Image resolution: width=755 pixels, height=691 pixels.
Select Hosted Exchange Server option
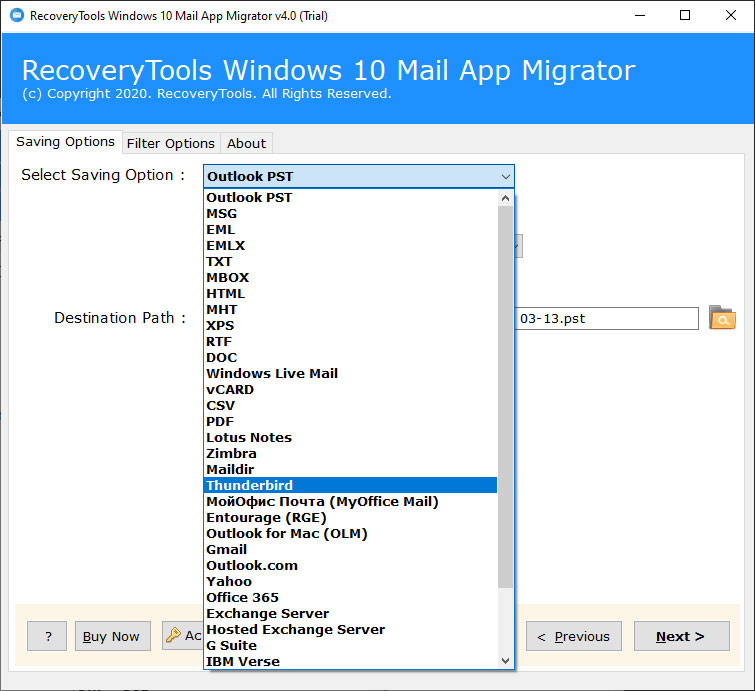[351, 629]
